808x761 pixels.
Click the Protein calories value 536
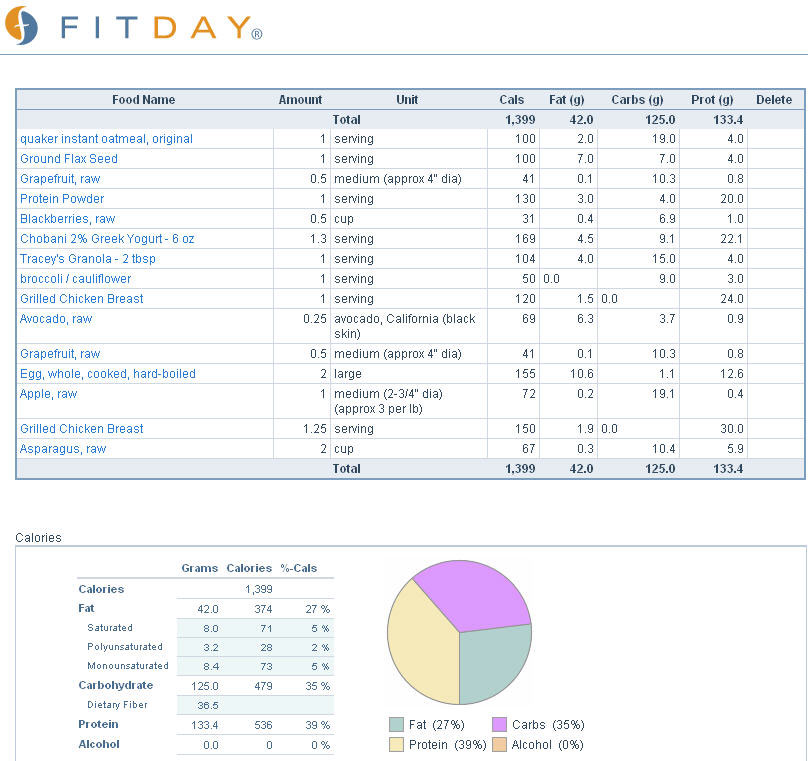pyautogui.click(x=263, y=725)
